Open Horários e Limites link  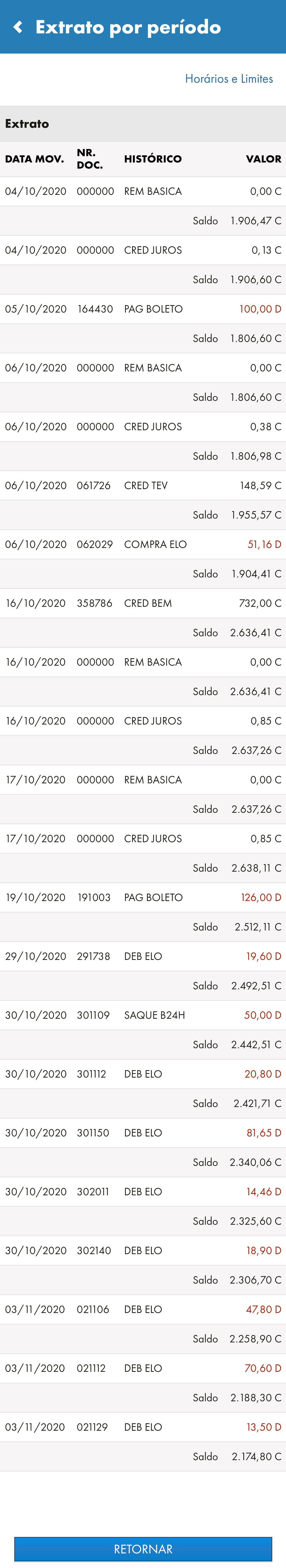click(229, 78)
